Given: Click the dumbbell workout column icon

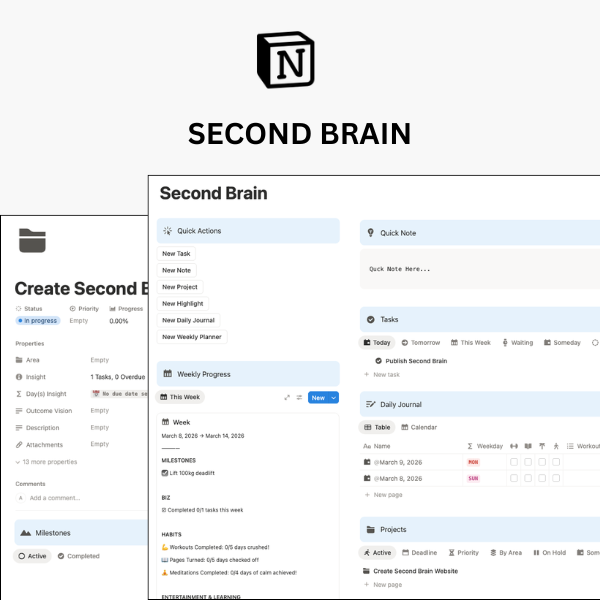Looking at the screenshot, I should [514, 446].
